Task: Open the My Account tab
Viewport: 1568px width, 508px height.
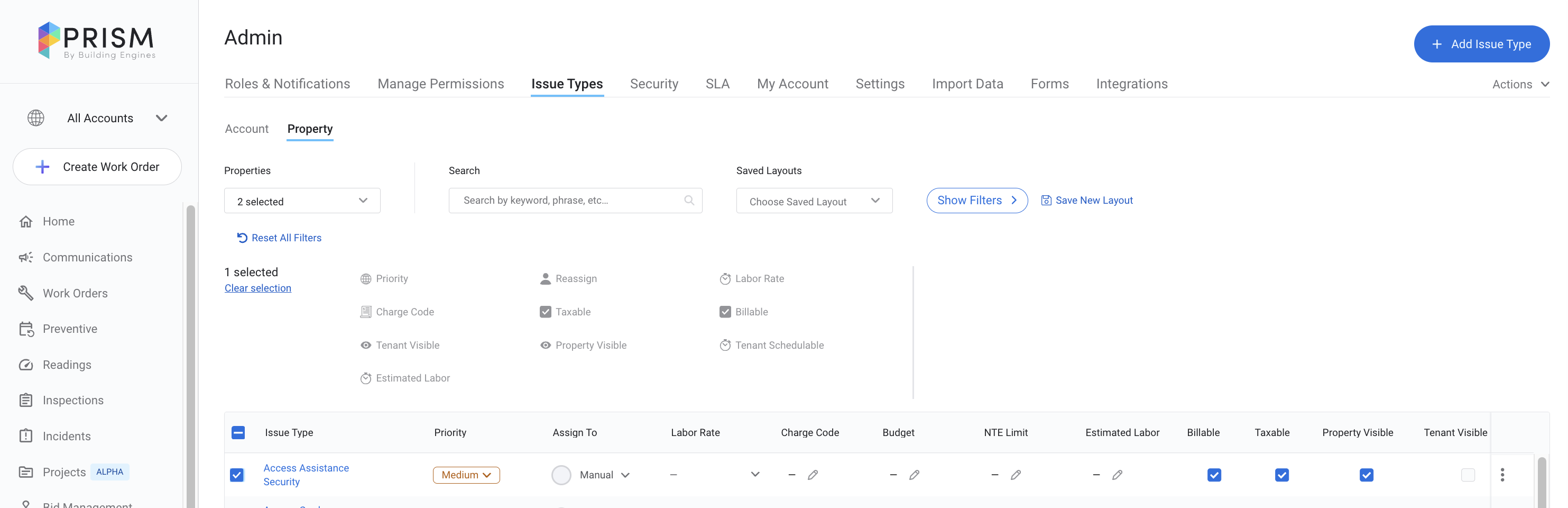Action: pyautogui.click(x=792, y=84)
